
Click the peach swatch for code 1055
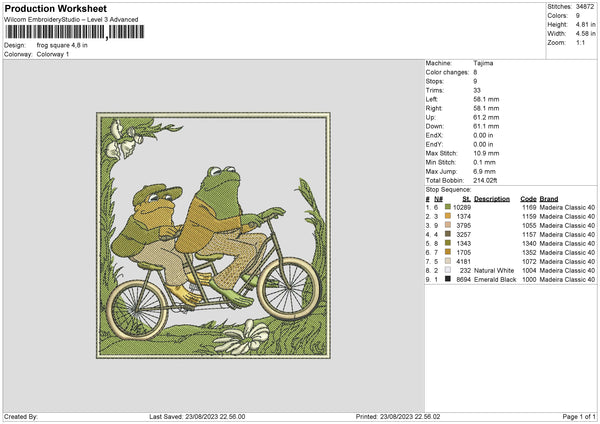tap(448, 225)
